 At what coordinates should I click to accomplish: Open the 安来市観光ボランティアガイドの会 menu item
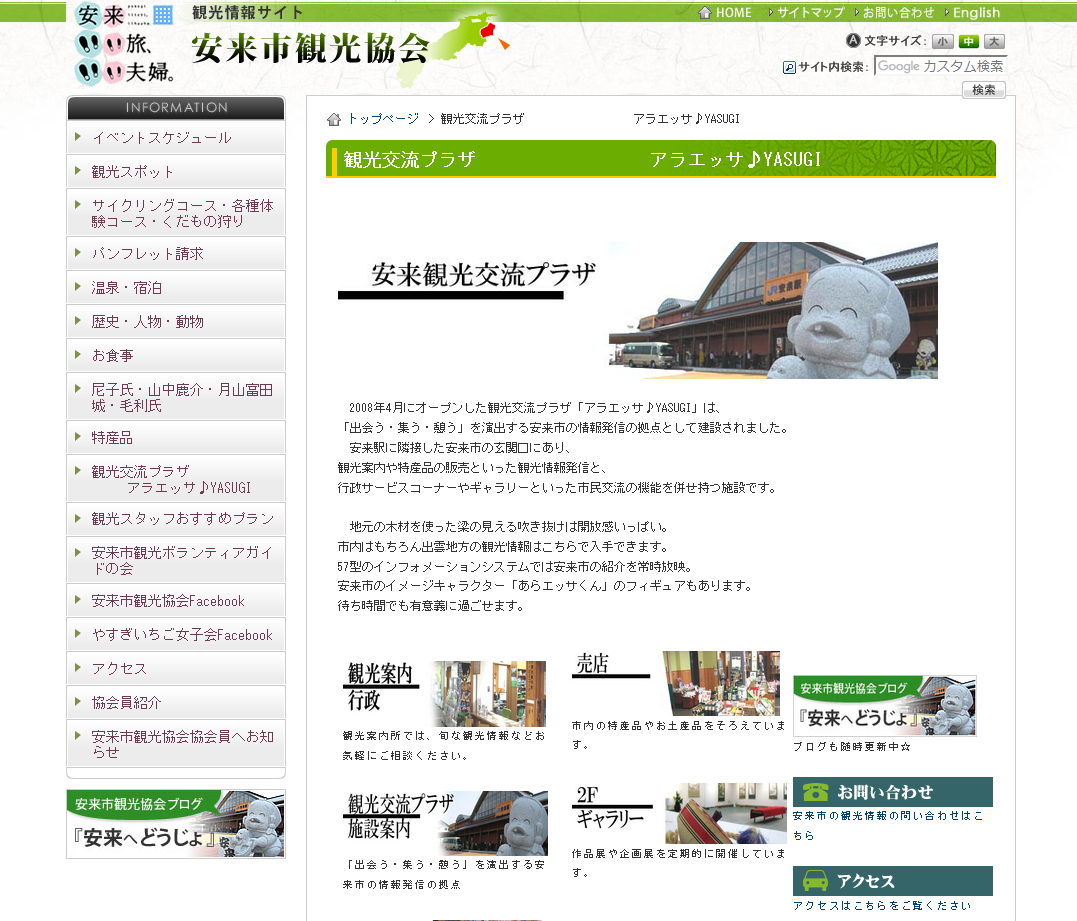point(176,560)
